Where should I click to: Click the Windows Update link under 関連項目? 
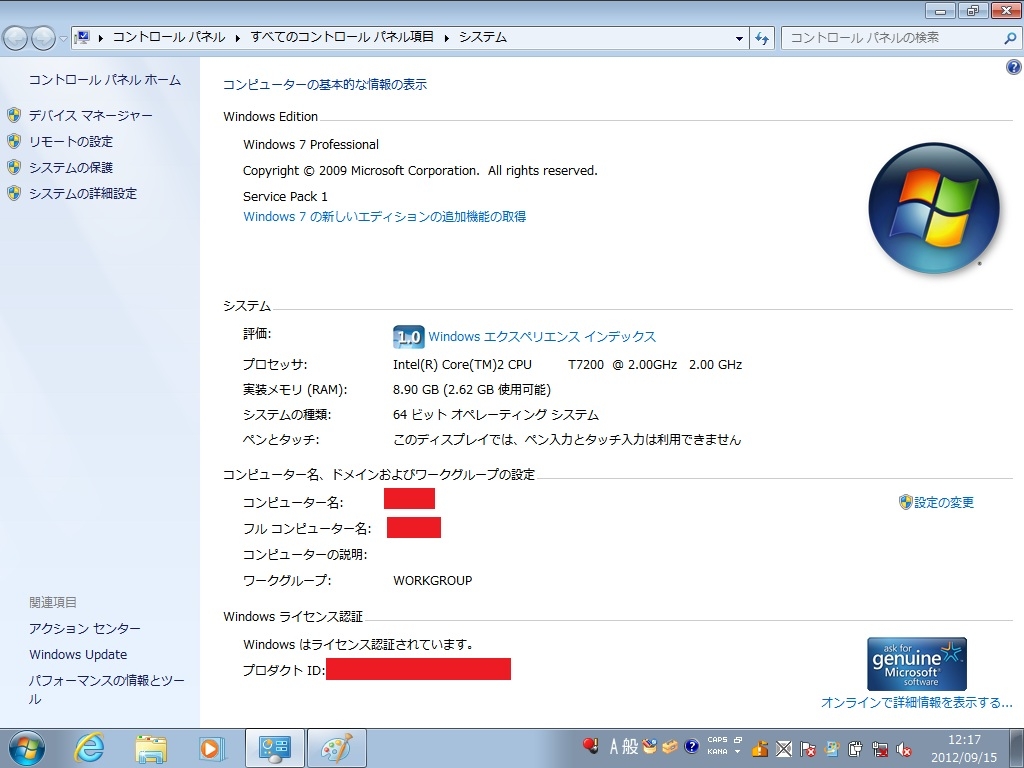click(x=78, y=655)
